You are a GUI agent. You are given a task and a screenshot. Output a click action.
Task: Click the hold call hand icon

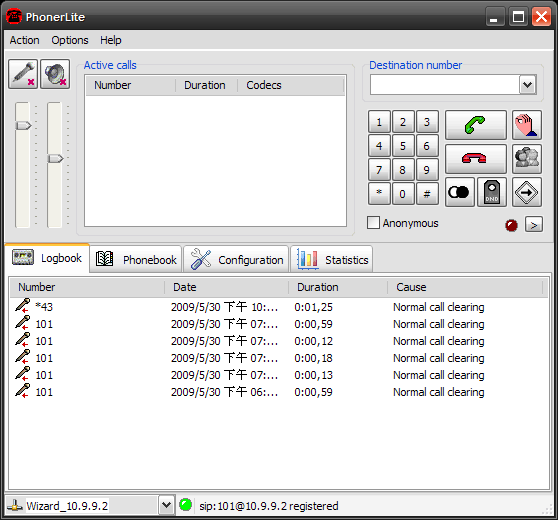[x=527, y=125]
